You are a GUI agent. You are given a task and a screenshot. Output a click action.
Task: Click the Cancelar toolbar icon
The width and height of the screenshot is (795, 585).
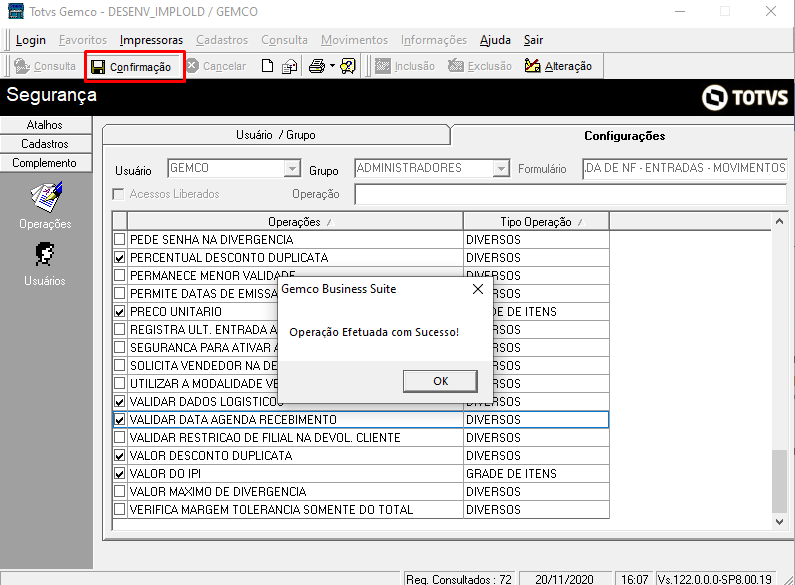192,66
